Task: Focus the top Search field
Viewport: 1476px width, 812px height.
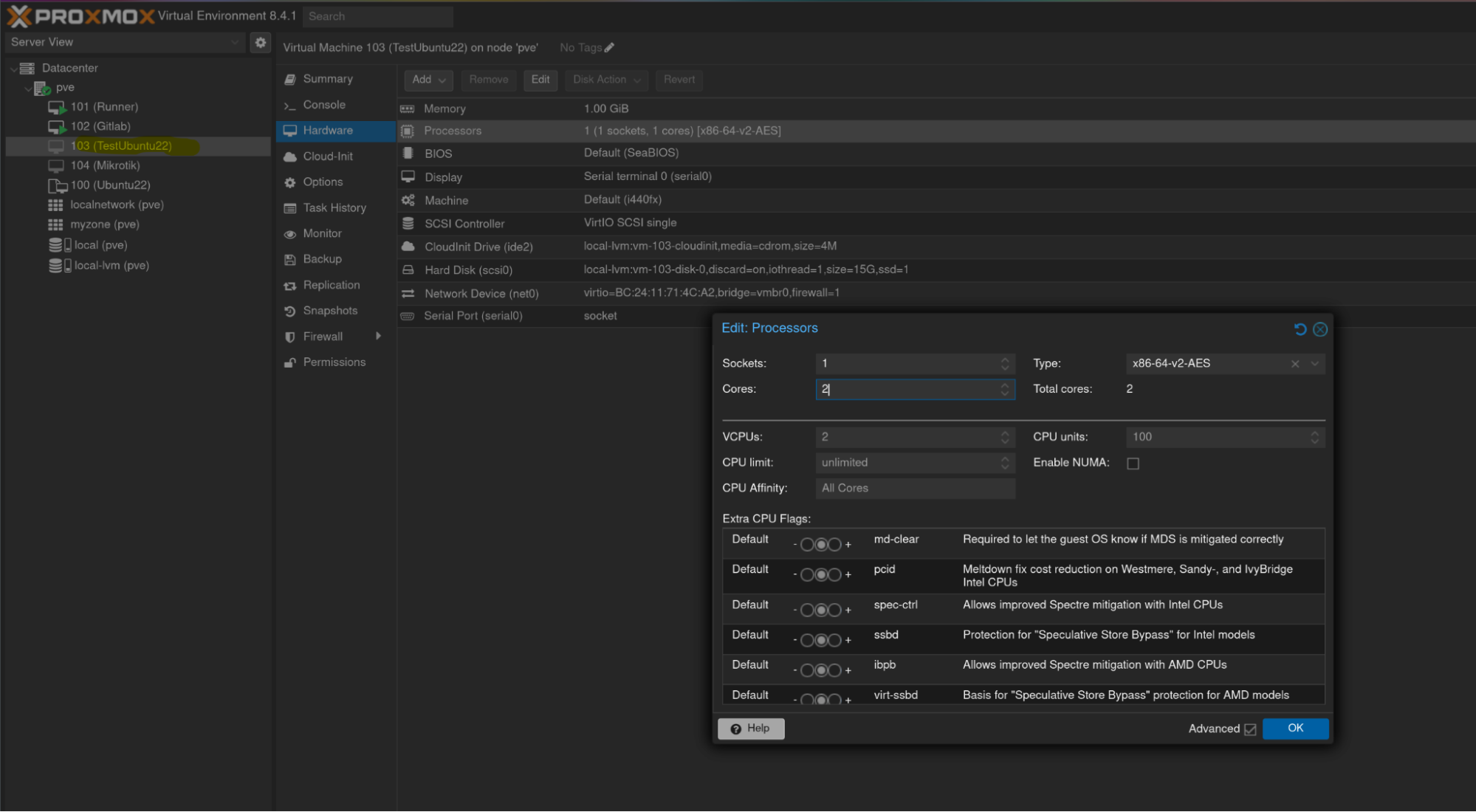Action: pos(378,16)
